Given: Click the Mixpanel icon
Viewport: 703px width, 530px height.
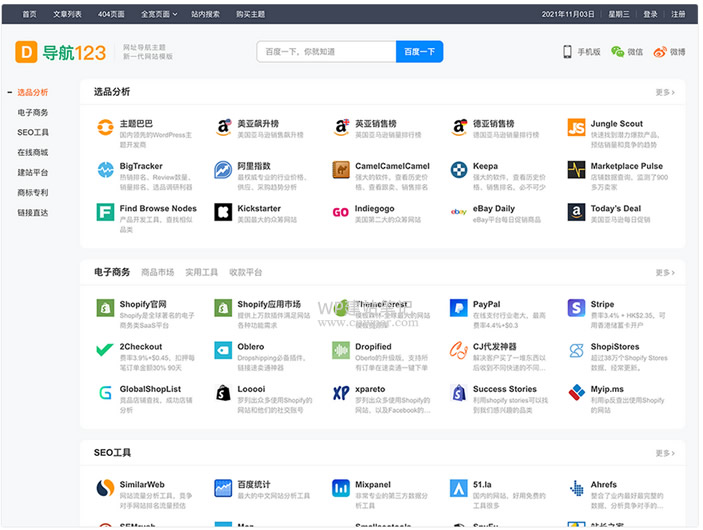Looking at the screenshot, I should pos(341,488).
